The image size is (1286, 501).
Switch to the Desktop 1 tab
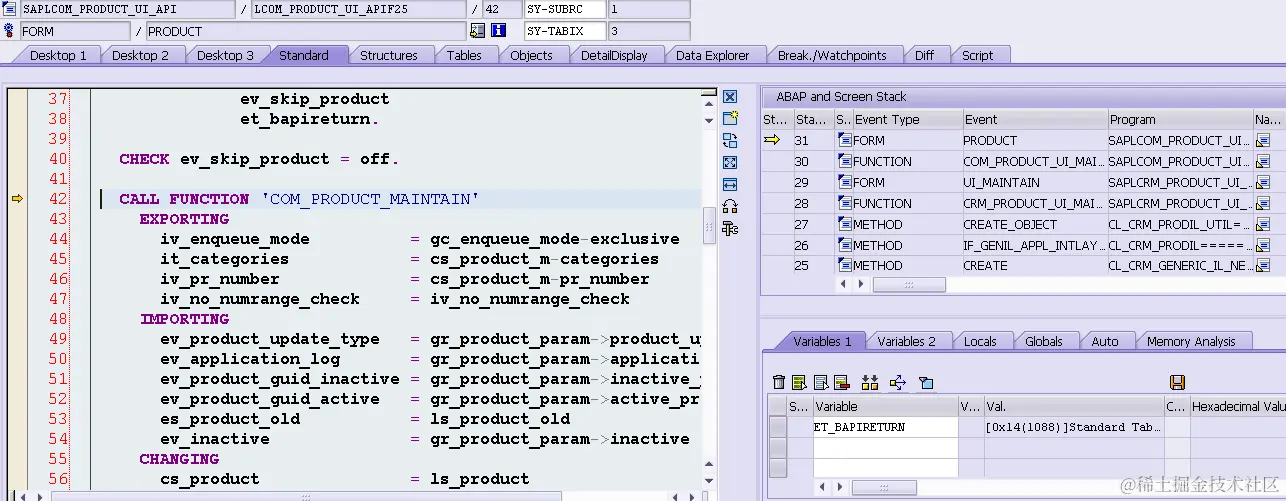[58, 55]
